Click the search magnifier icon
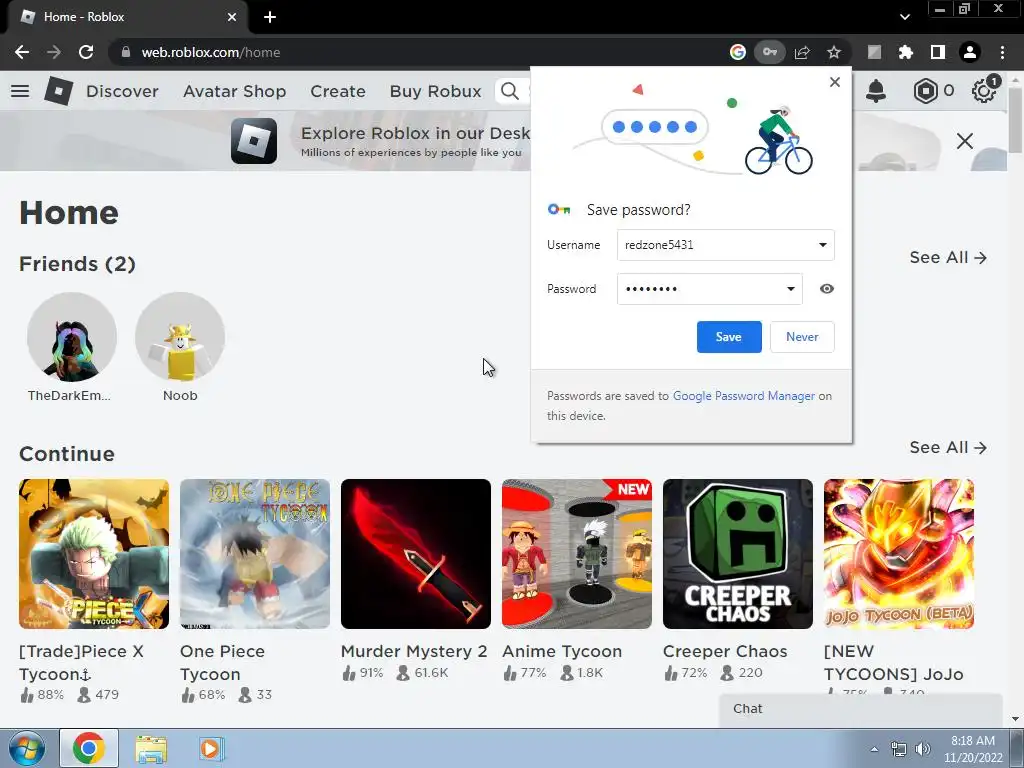 click(510, 91)
